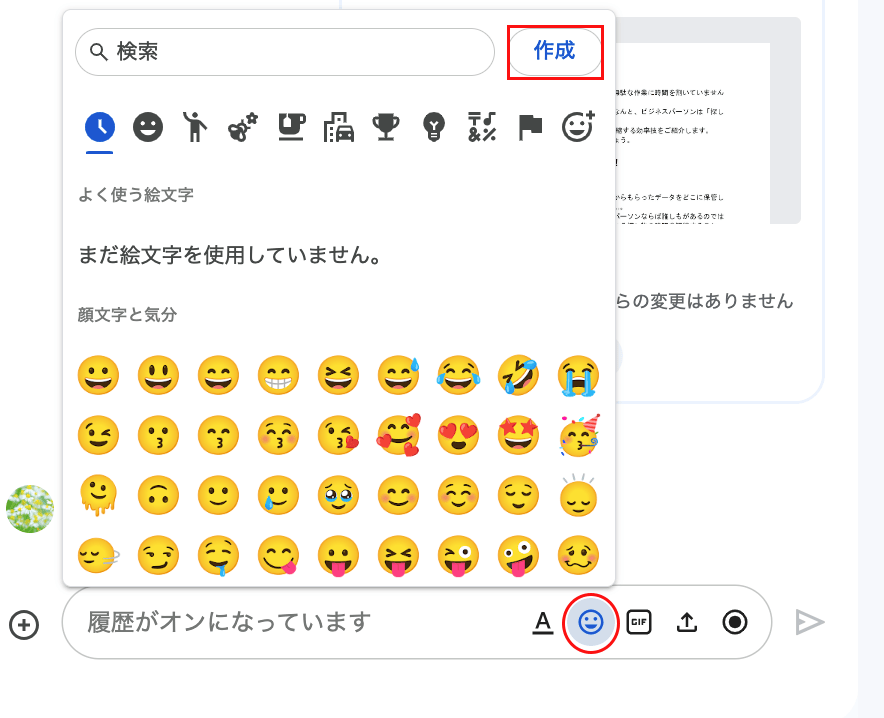
Task: Open the symbols emoji category
Action: click(x=482, y=127)
